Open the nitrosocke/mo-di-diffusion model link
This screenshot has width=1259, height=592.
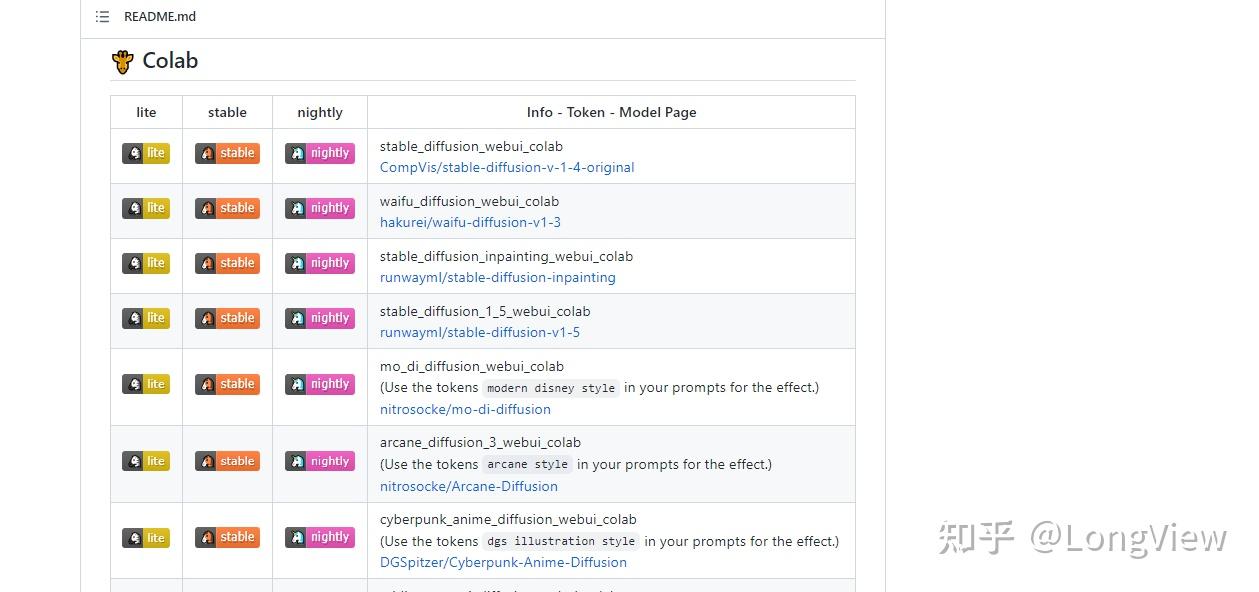coord(465,409)
